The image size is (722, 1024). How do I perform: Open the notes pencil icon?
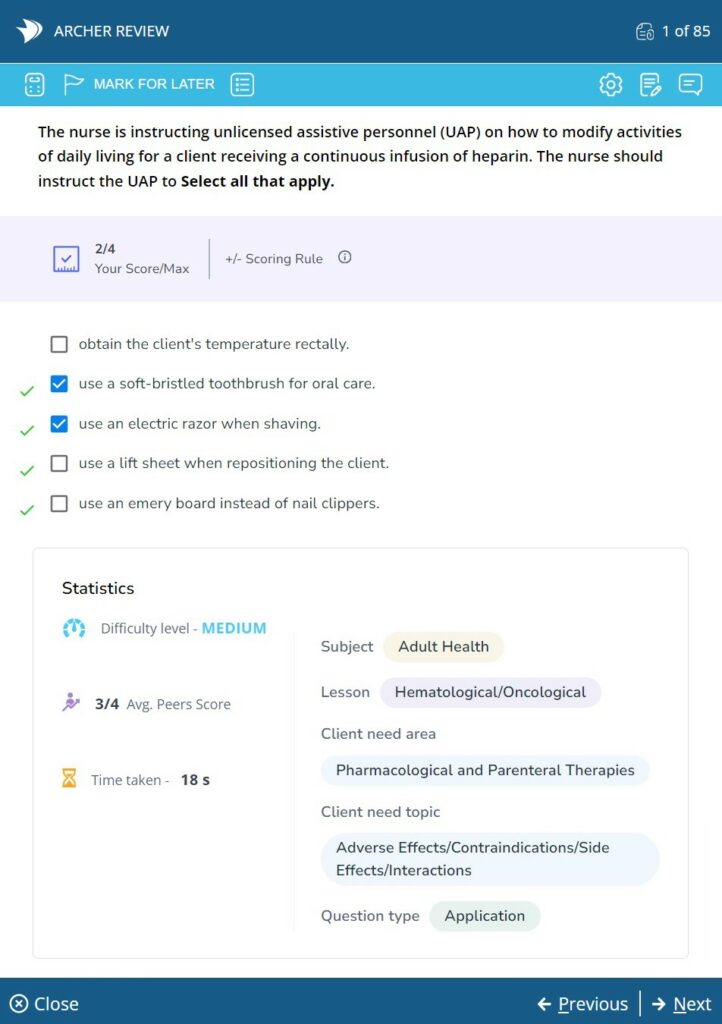pyautogui.click(x=650, y=85)
